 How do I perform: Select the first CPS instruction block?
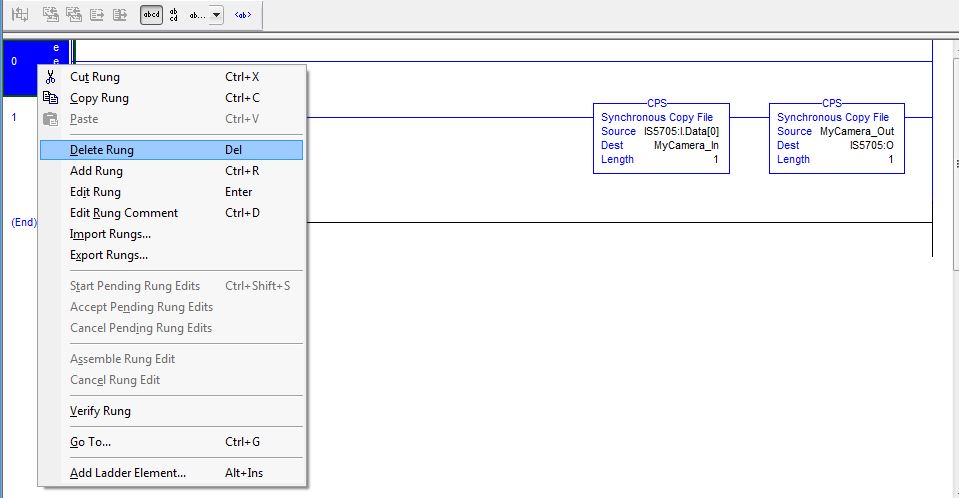(x=660, y=138)
